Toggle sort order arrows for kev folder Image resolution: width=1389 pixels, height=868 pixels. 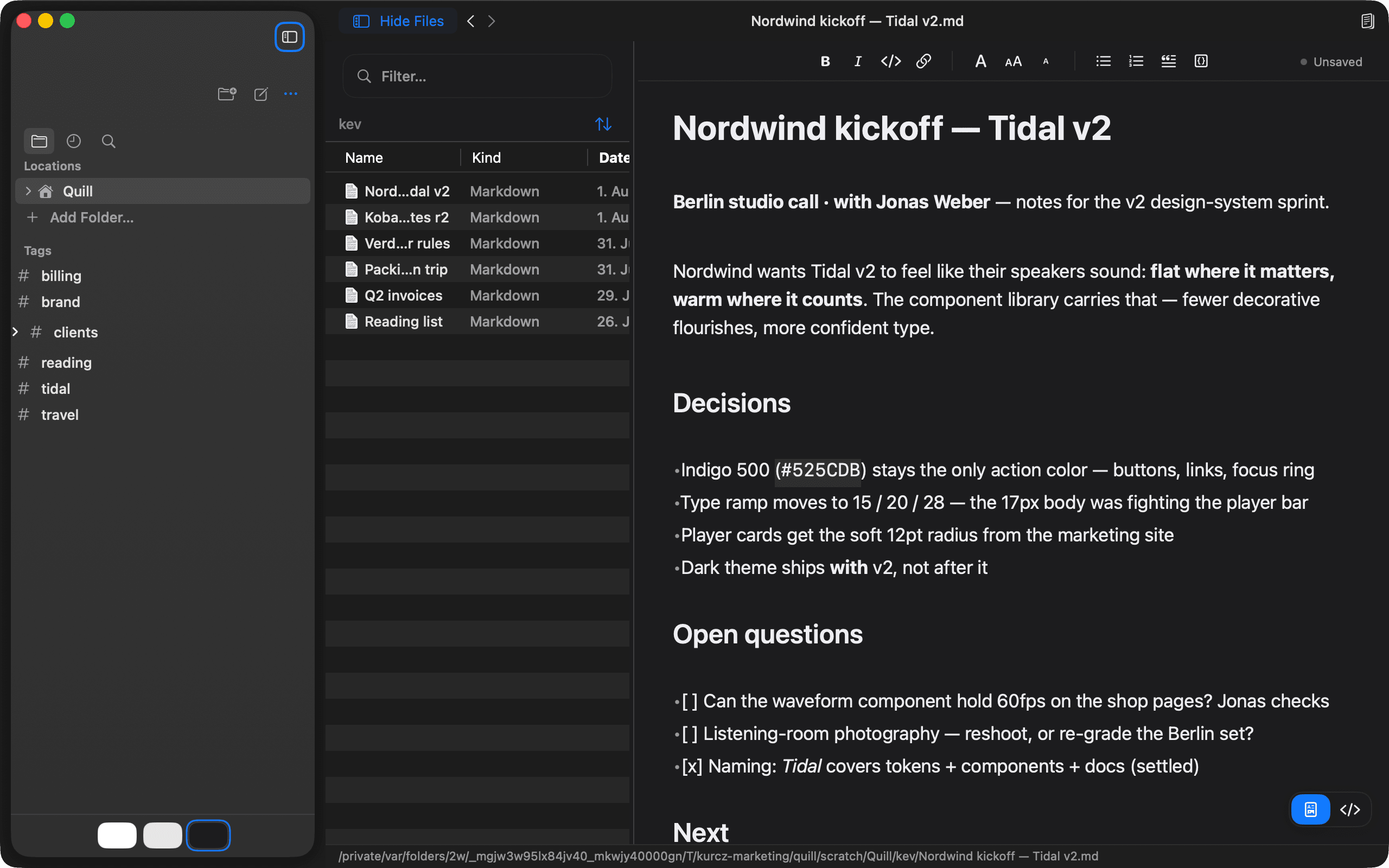(603, 124)
